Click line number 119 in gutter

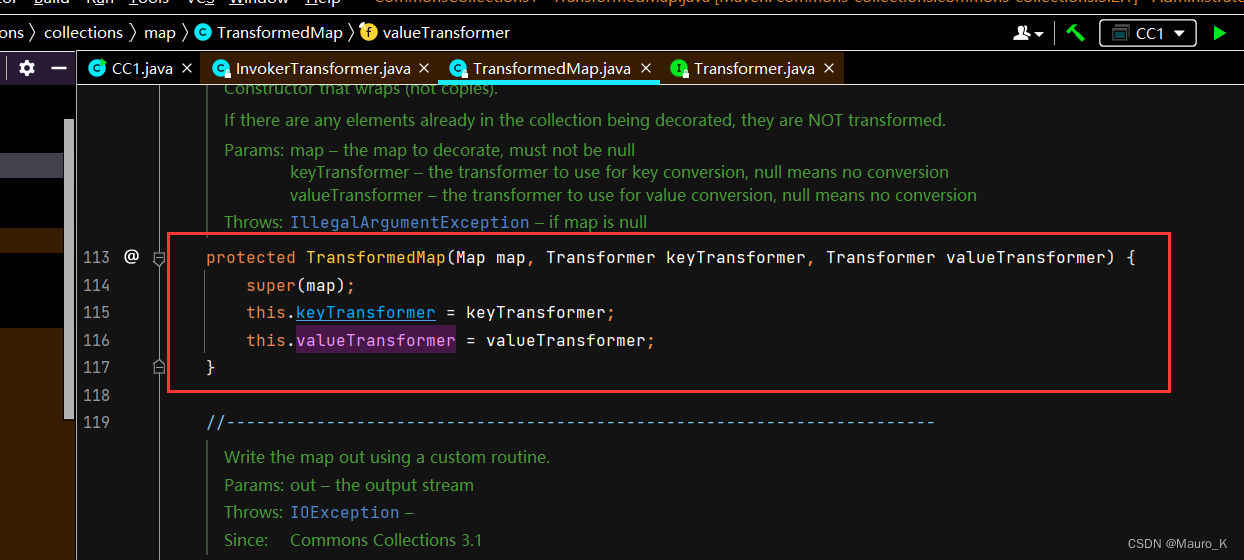(x=97, y=422)
